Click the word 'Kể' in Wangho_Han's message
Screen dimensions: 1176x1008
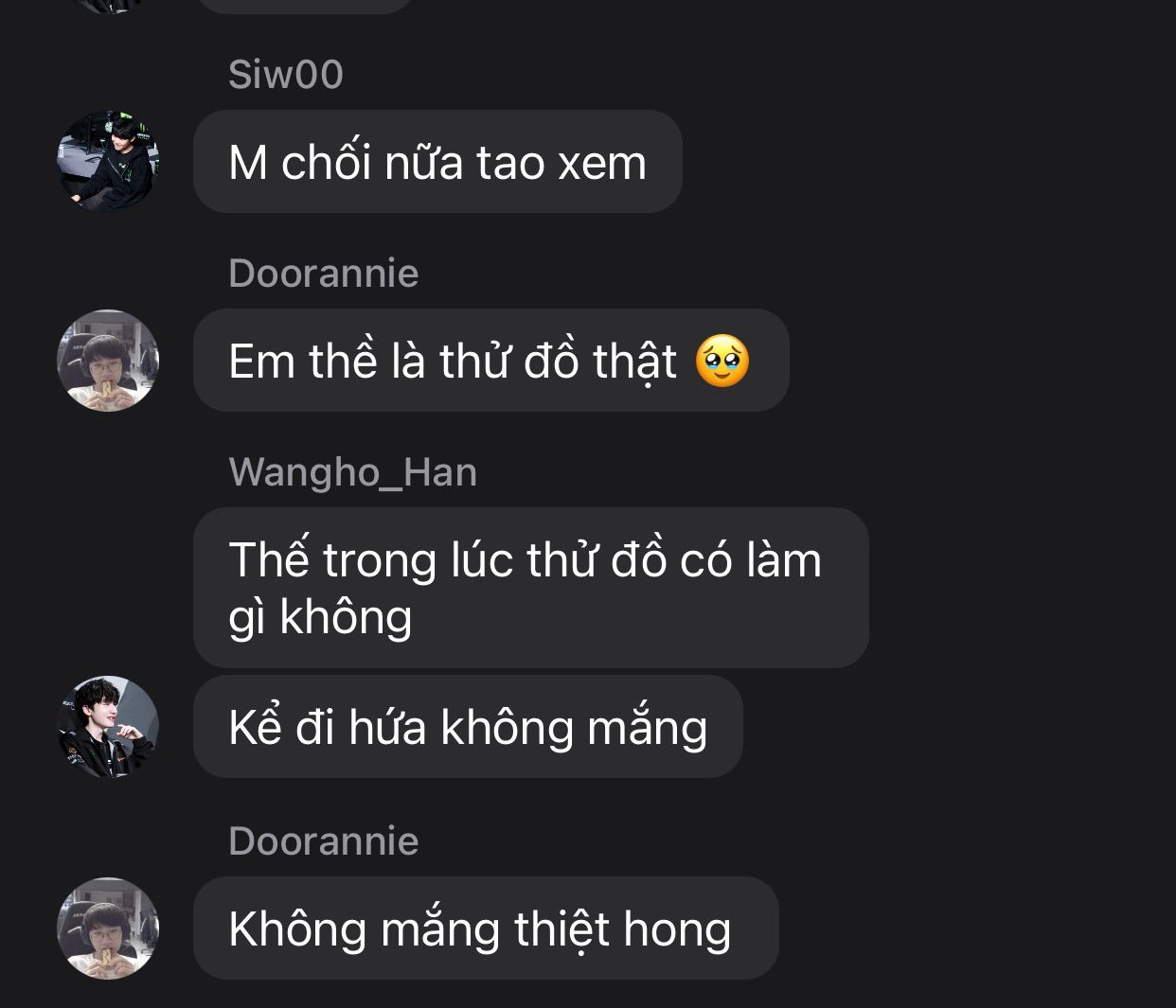click(255, 727)
